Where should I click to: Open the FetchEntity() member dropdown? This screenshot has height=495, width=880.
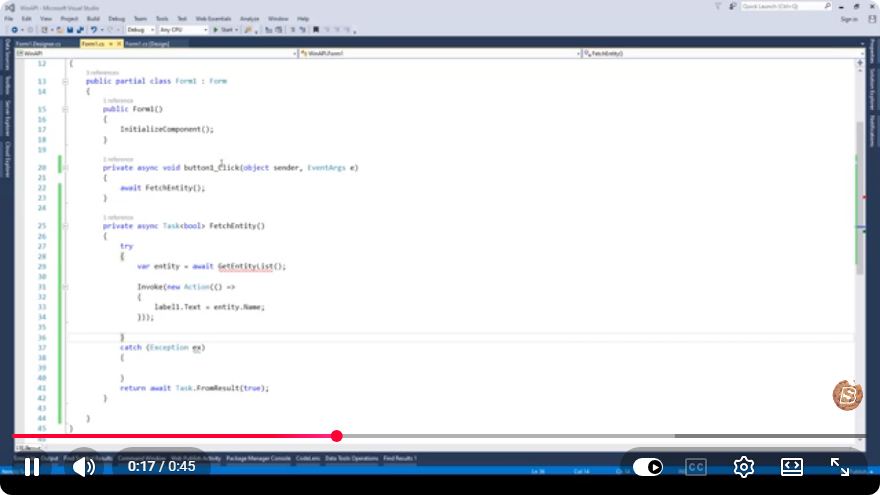[x=723, y=53]
